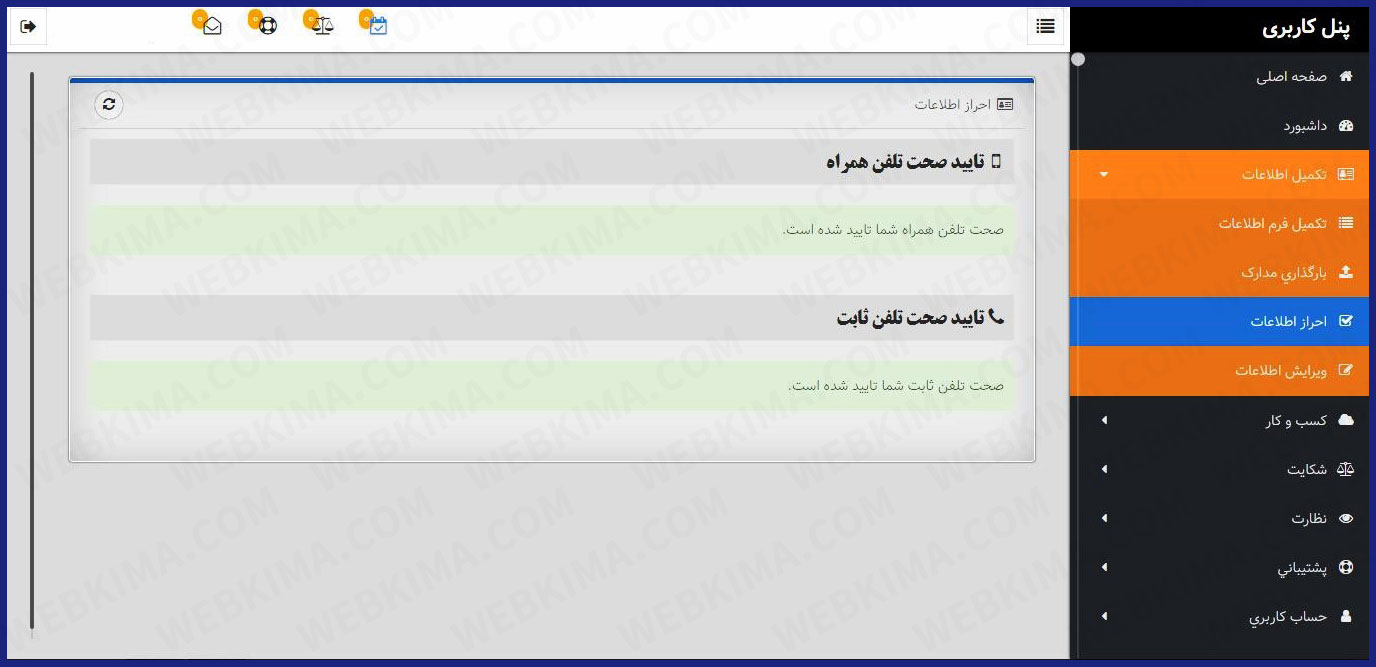
Task: Click the logout arrow icon
Action: click(x=28, y=27)
